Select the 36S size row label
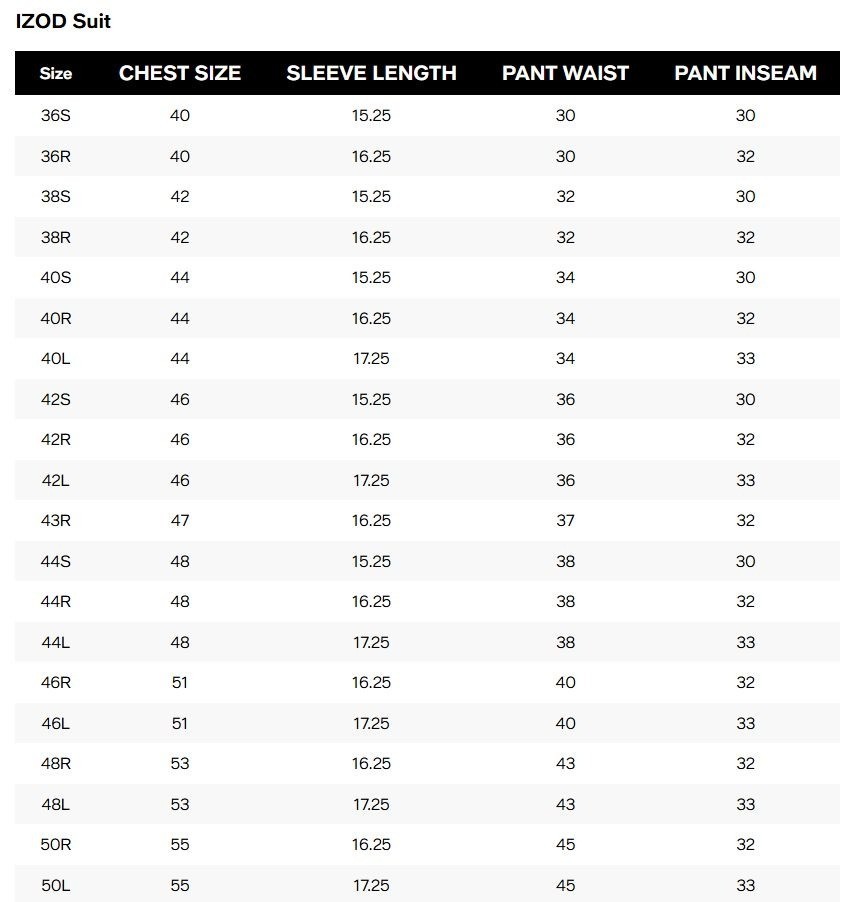The width and height of the screenshot is (845, 902). (x=56, y=116)
